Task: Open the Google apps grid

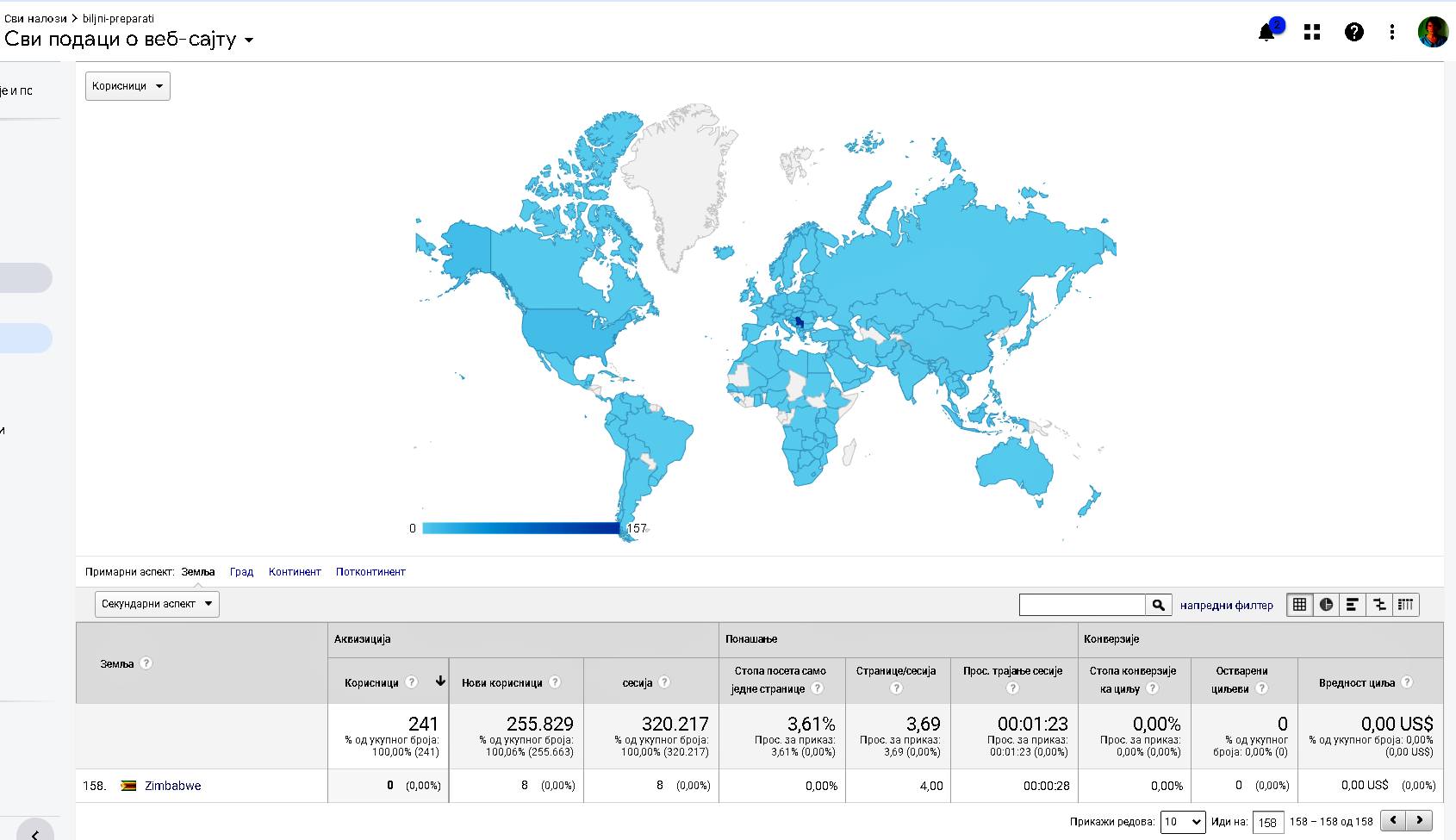Action: tap(1312, 33)
